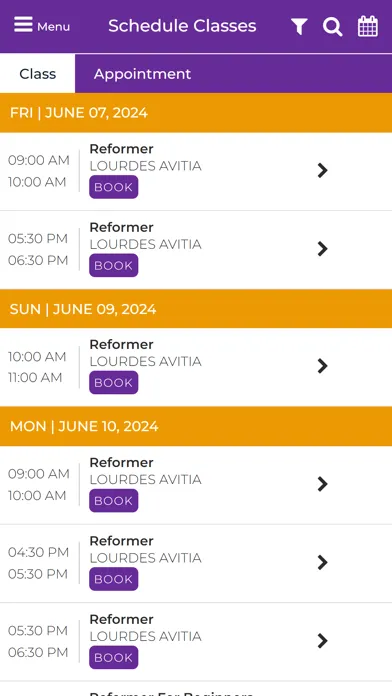The image size is (392, 696).
Task: Expand Sunday 10:00 AM class details chevron
Action: [323, 366]
